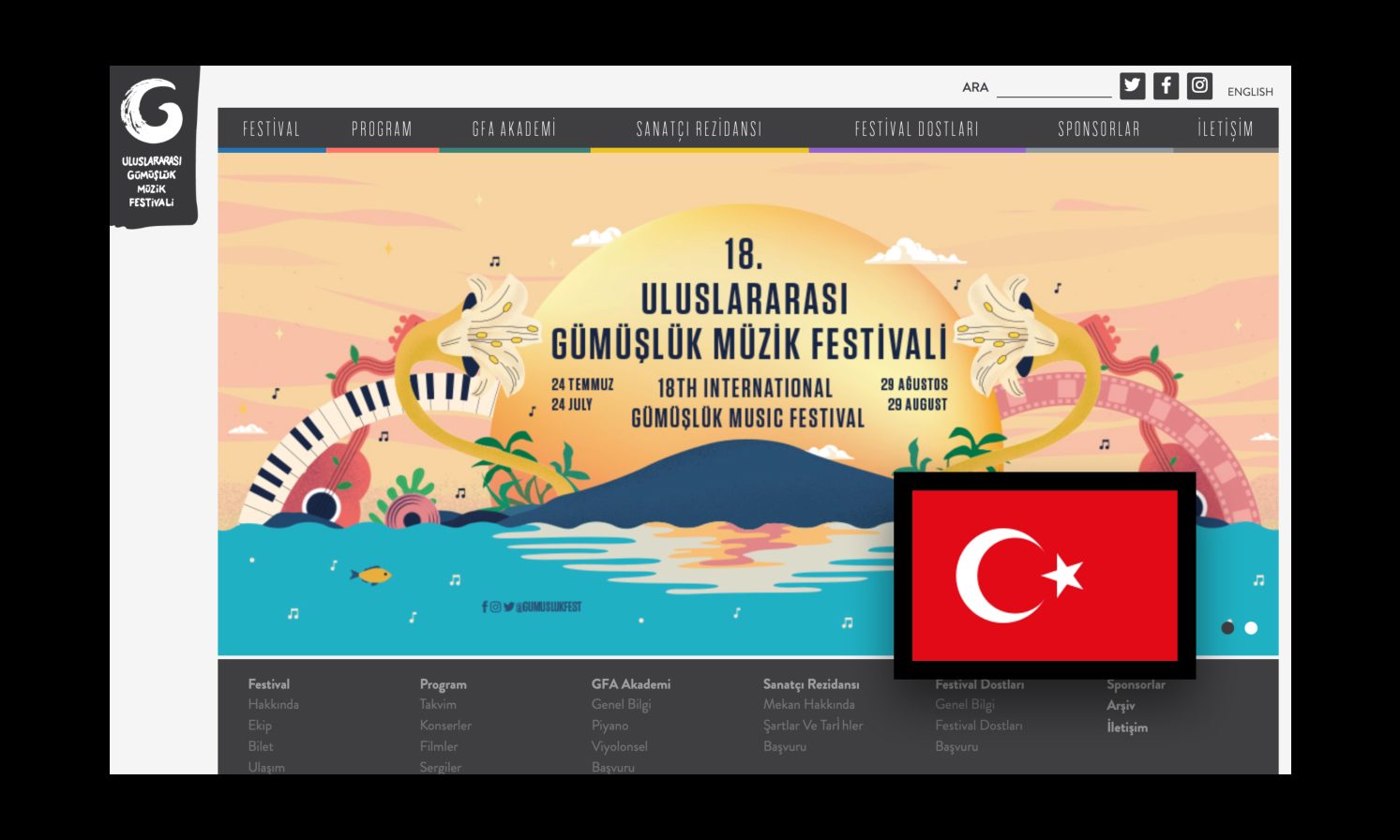Open the festival's Facebook page icon
The width and height of the screenshot is (1400, 840).
click(x=1166, y=86)
